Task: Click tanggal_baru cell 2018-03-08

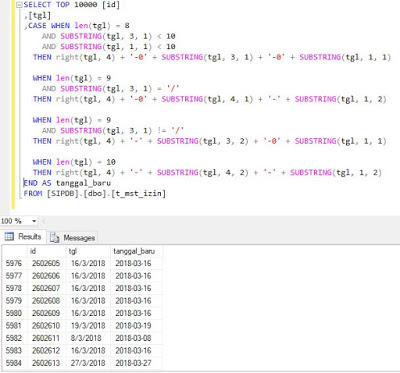Action: [x=136, y=338]
